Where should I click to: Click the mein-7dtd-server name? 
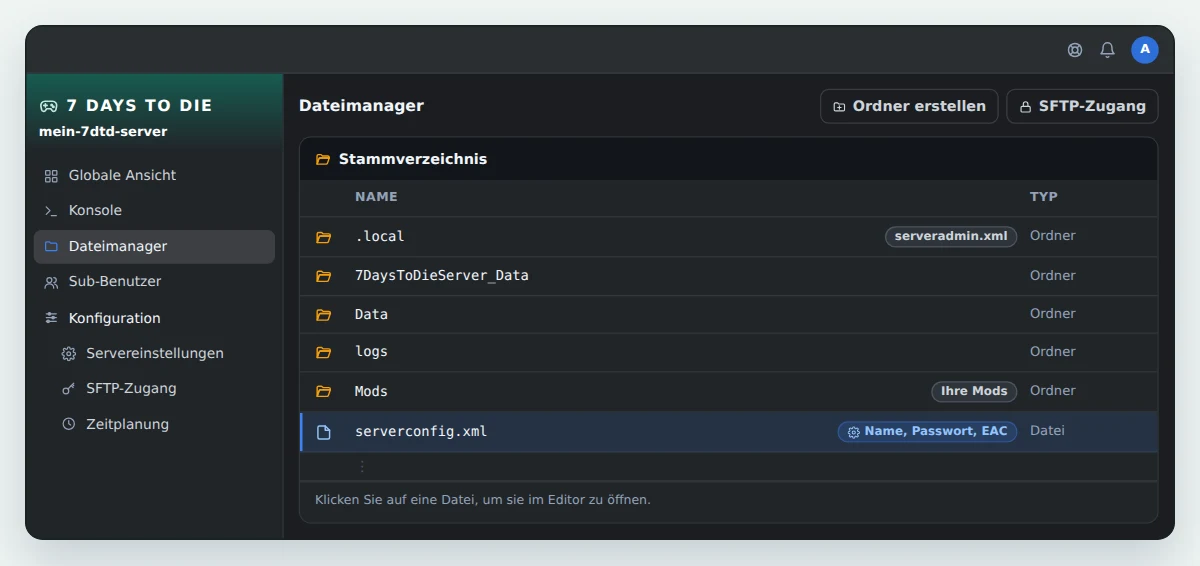(103, 131)
